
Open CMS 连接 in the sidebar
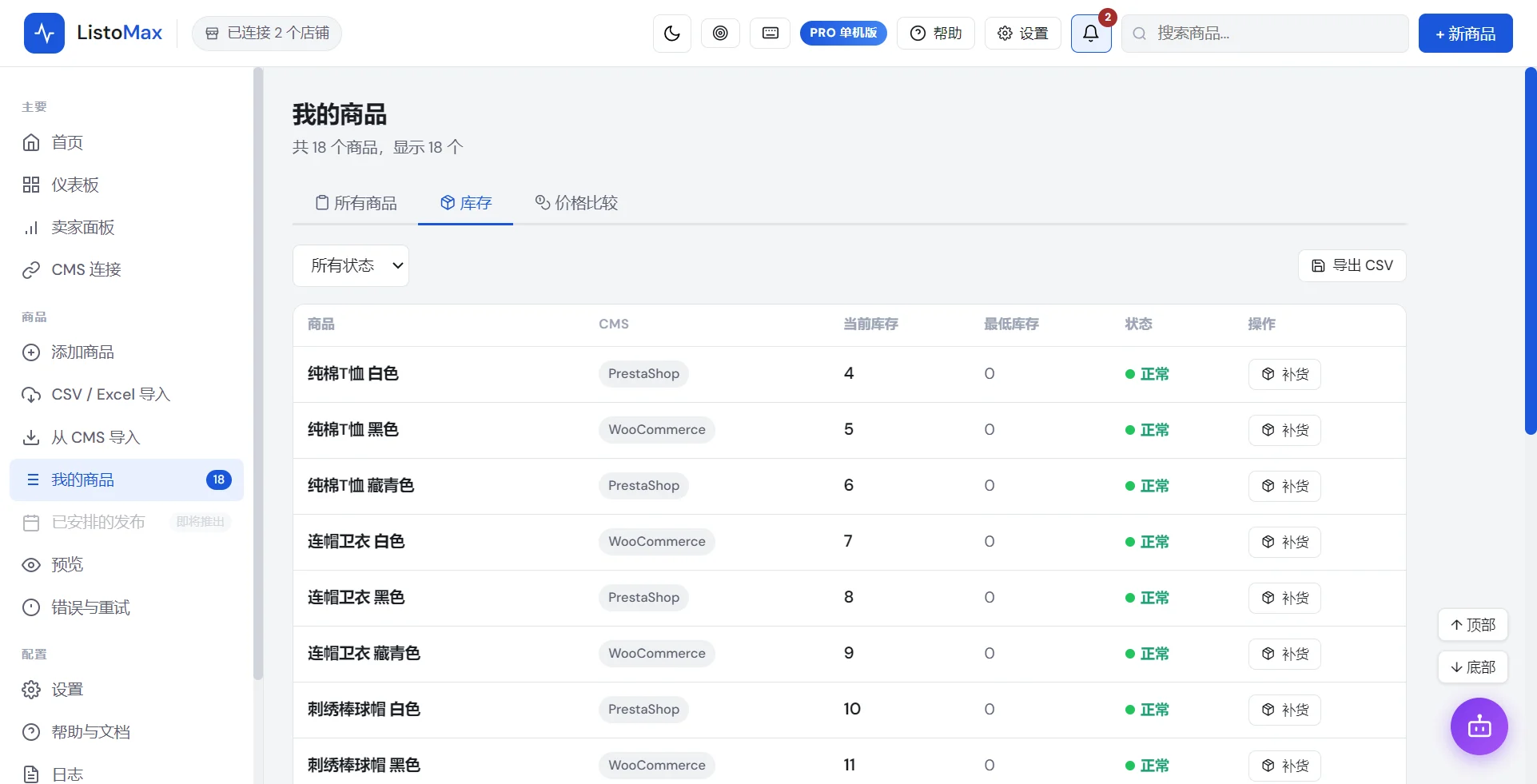[126, 269]
